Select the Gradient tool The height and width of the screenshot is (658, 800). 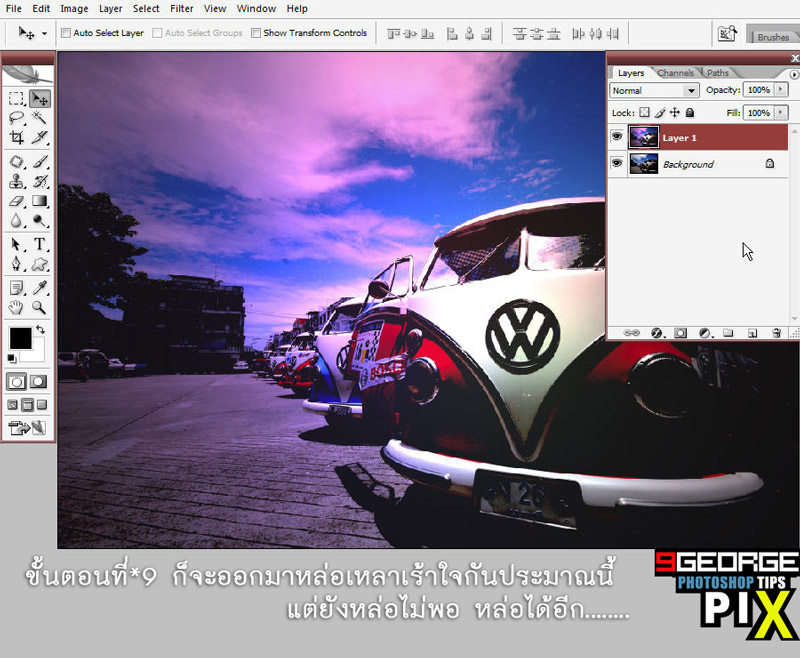click(39, 201)
